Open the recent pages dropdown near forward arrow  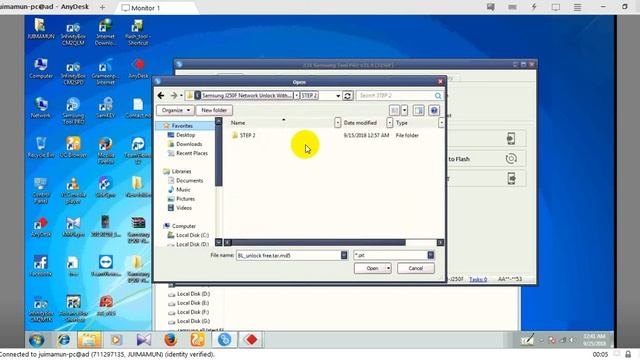click(181, 96)
